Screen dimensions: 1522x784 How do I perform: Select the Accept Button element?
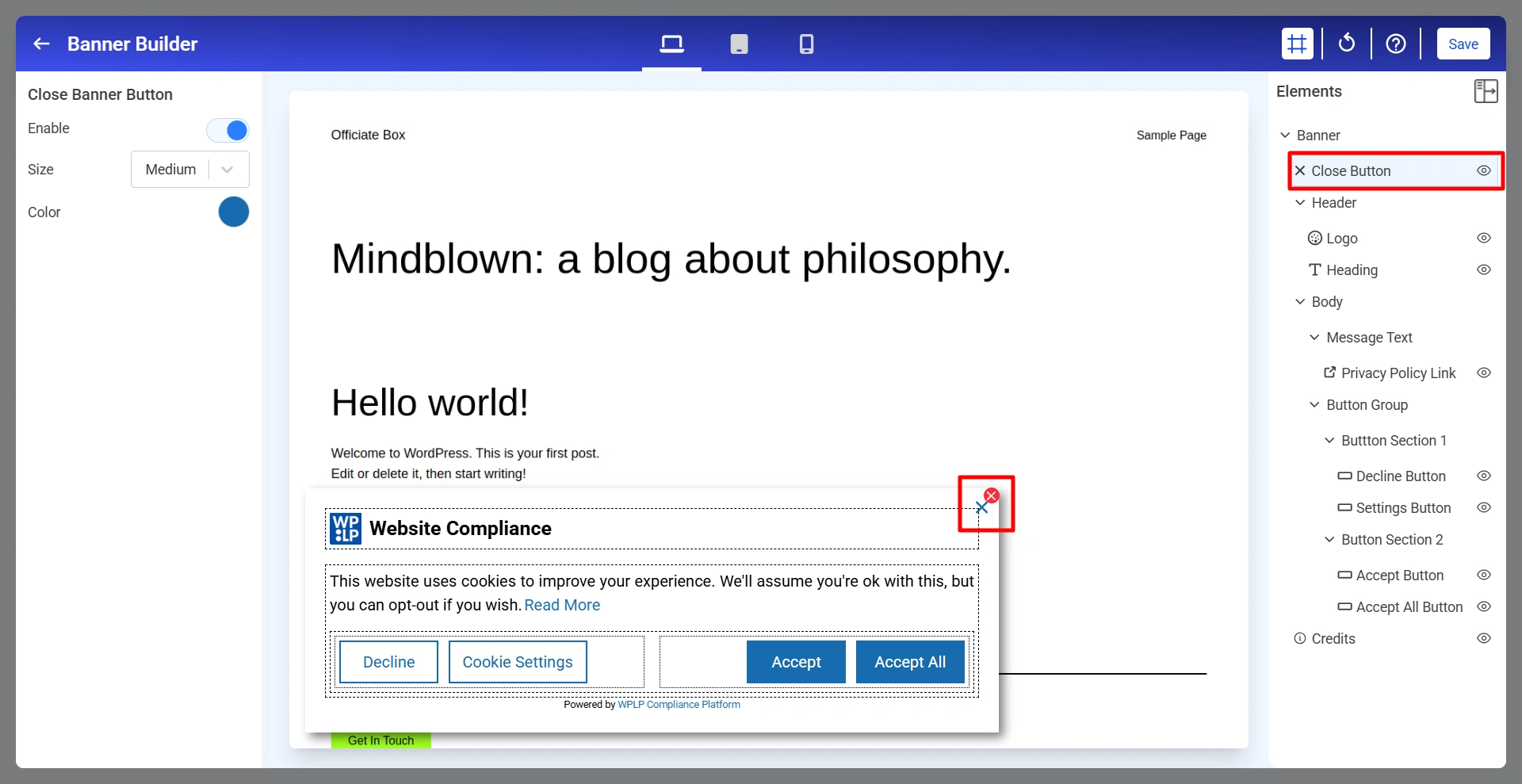tap(1391, 576)
